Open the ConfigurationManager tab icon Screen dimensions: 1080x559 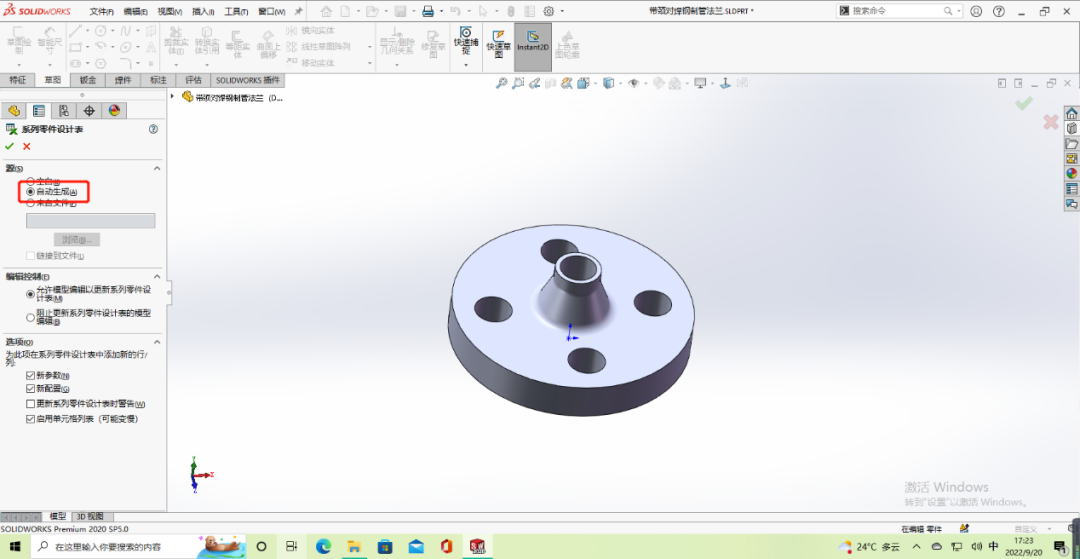64,111
